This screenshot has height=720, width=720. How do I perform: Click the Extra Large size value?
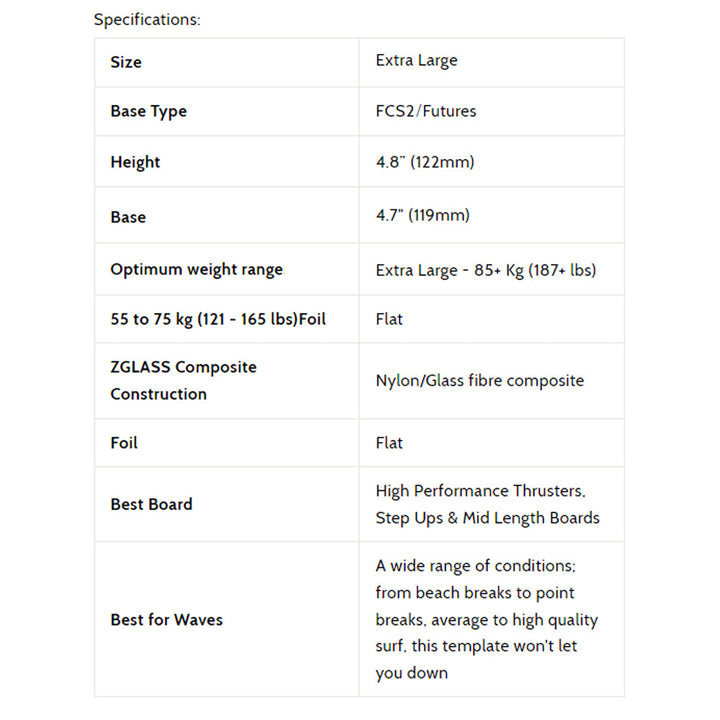416,60
